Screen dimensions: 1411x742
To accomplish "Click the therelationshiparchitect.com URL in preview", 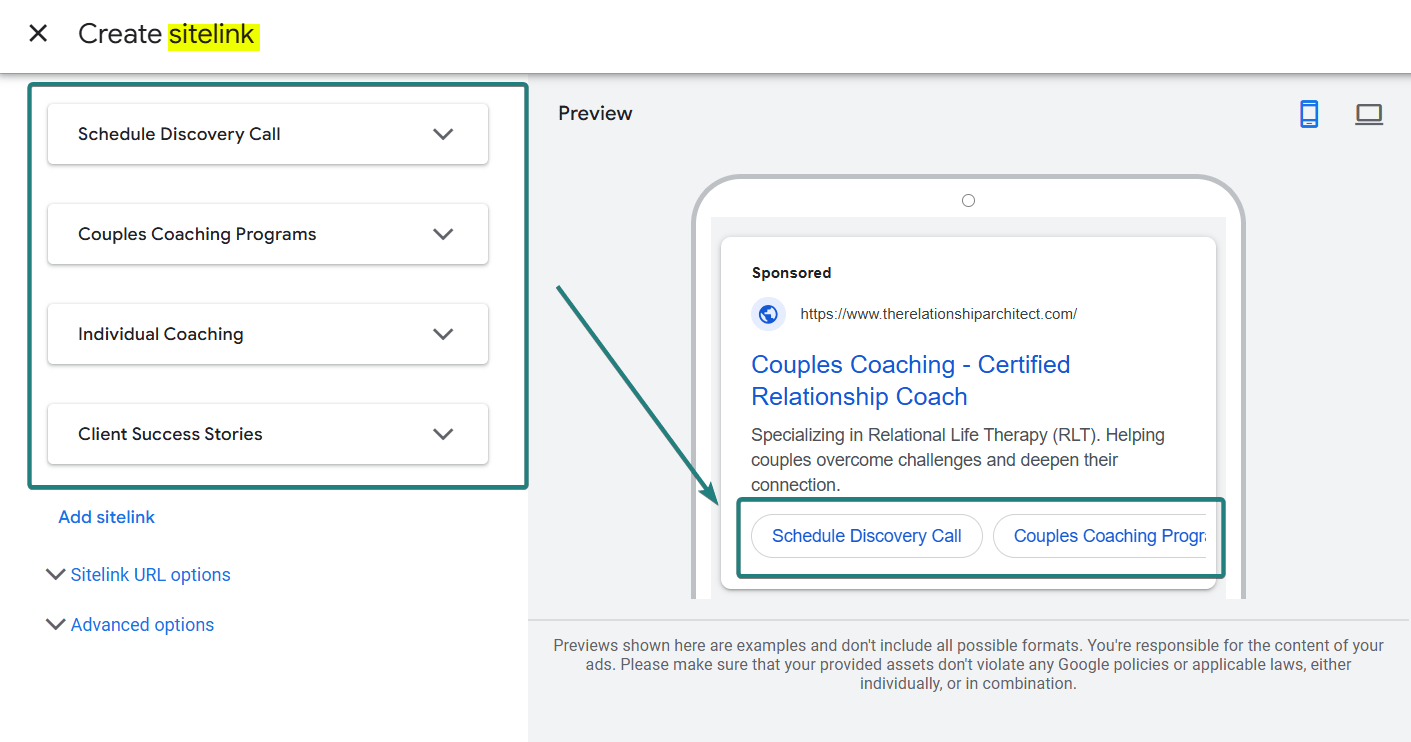I will (938, 314).
